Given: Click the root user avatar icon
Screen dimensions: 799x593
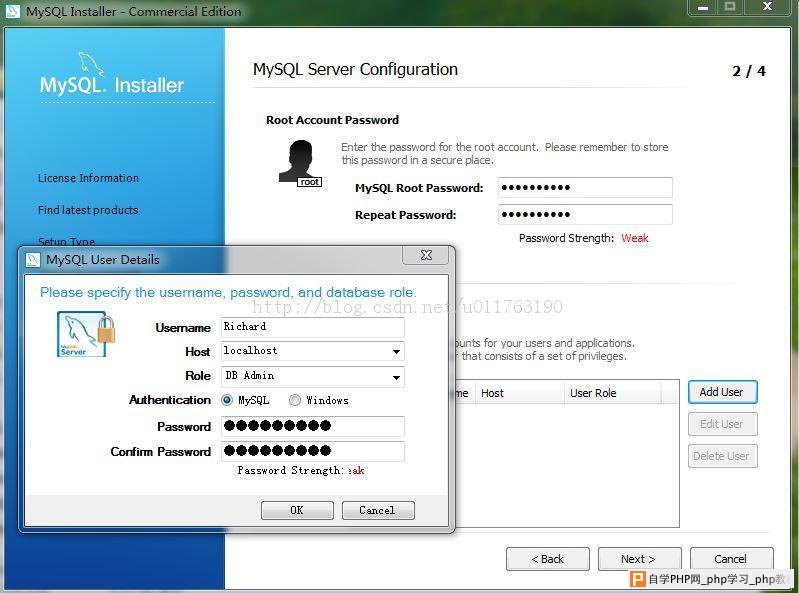Looking at the screenshot, I should pyautogui.click(x=300, y=163).
